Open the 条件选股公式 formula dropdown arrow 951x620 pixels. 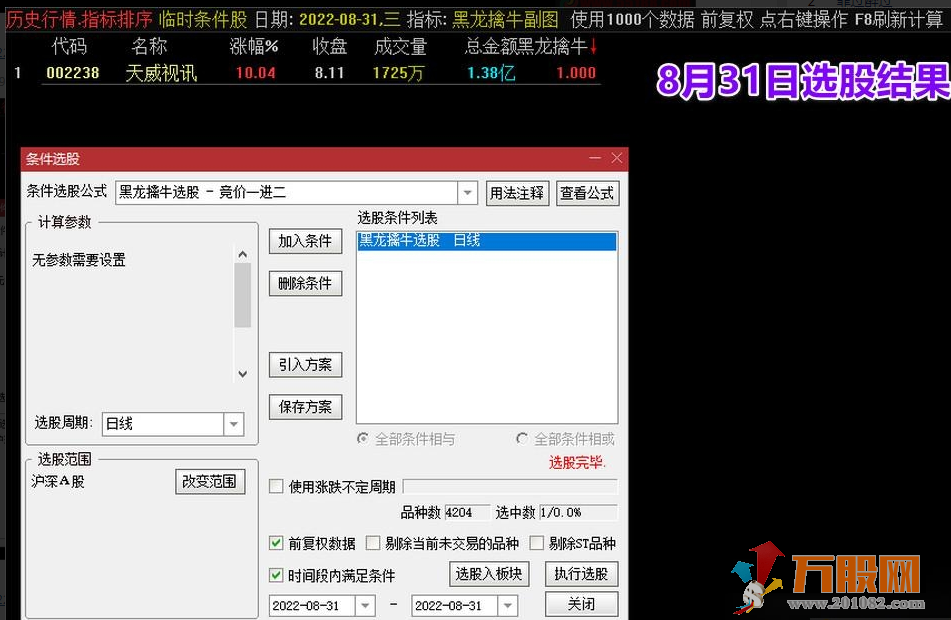tap(467, 193)
